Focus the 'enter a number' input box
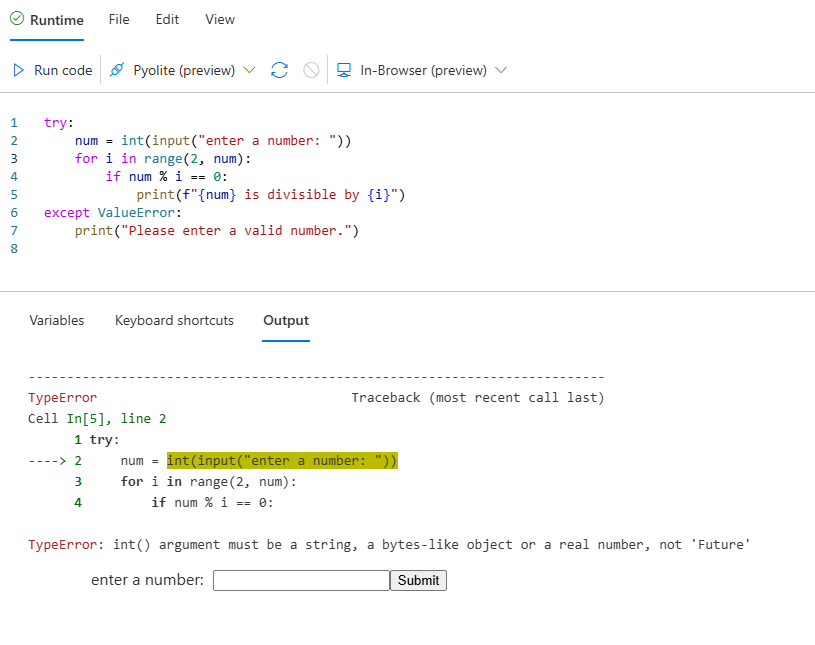Image resolution: width=815 pixels, height=645 pixels. [x=301, y=580]
